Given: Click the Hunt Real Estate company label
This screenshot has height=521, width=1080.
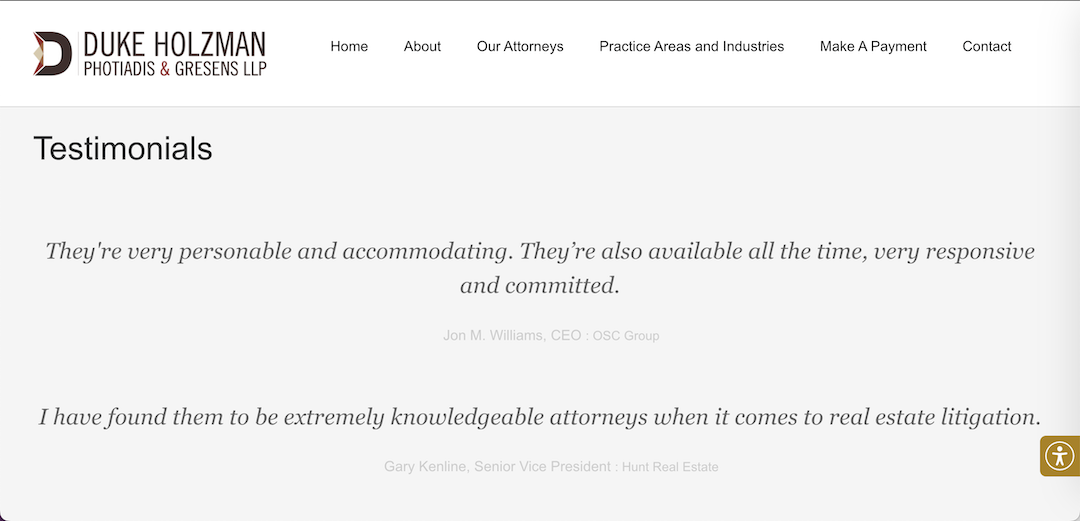Looking at the screenshot, I should [x=670, y=467].
